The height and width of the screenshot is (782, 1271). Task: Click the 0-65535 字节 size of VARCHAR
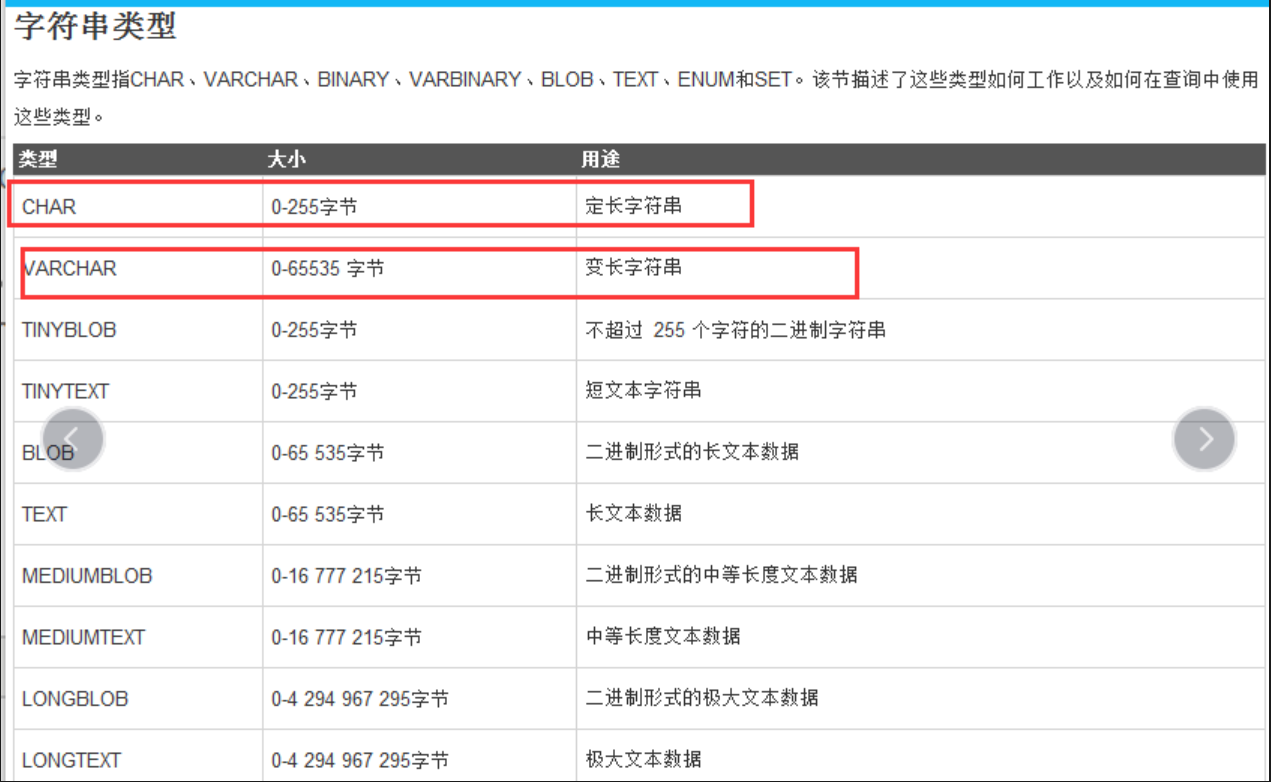pyautogui.click(x=420, y=268)
